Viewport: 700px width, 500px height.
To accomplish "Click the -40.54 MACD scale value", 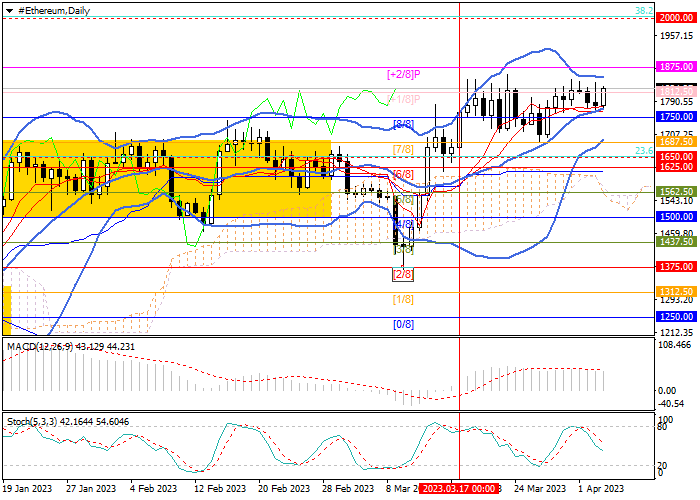I will pyautogui.click(x=672, y=404).
